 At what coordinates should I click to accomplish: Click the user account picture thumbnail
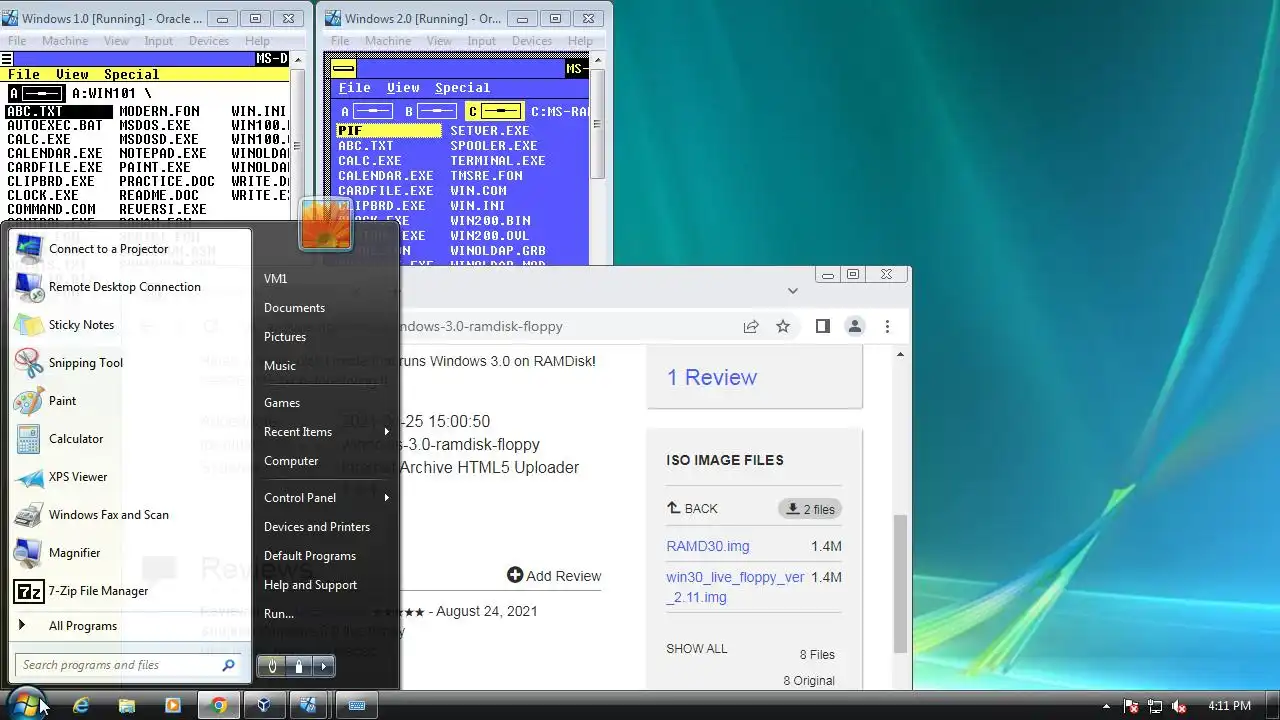326,224
